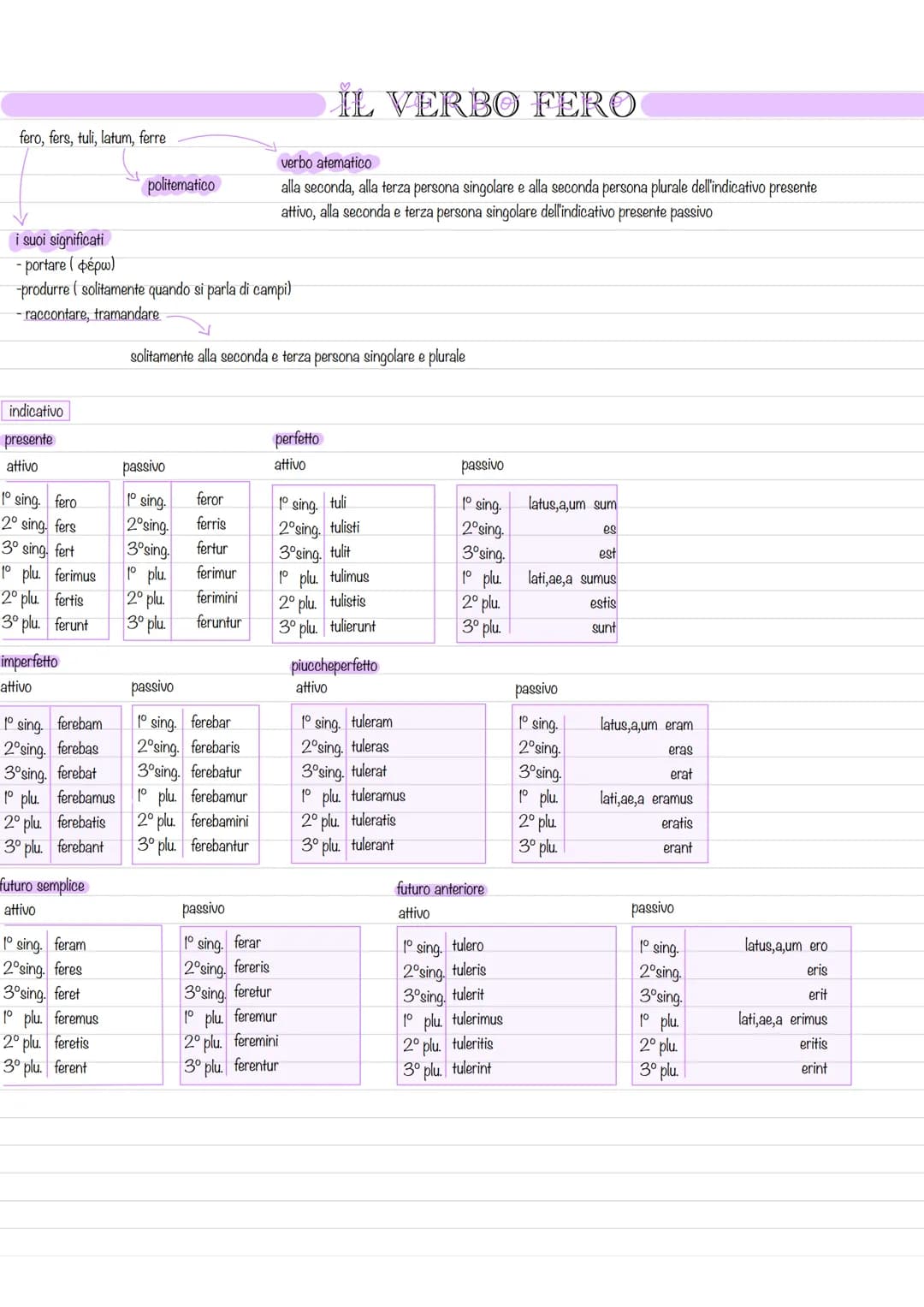Click the 'IL VERBO FERO' title

click(487, 105)
